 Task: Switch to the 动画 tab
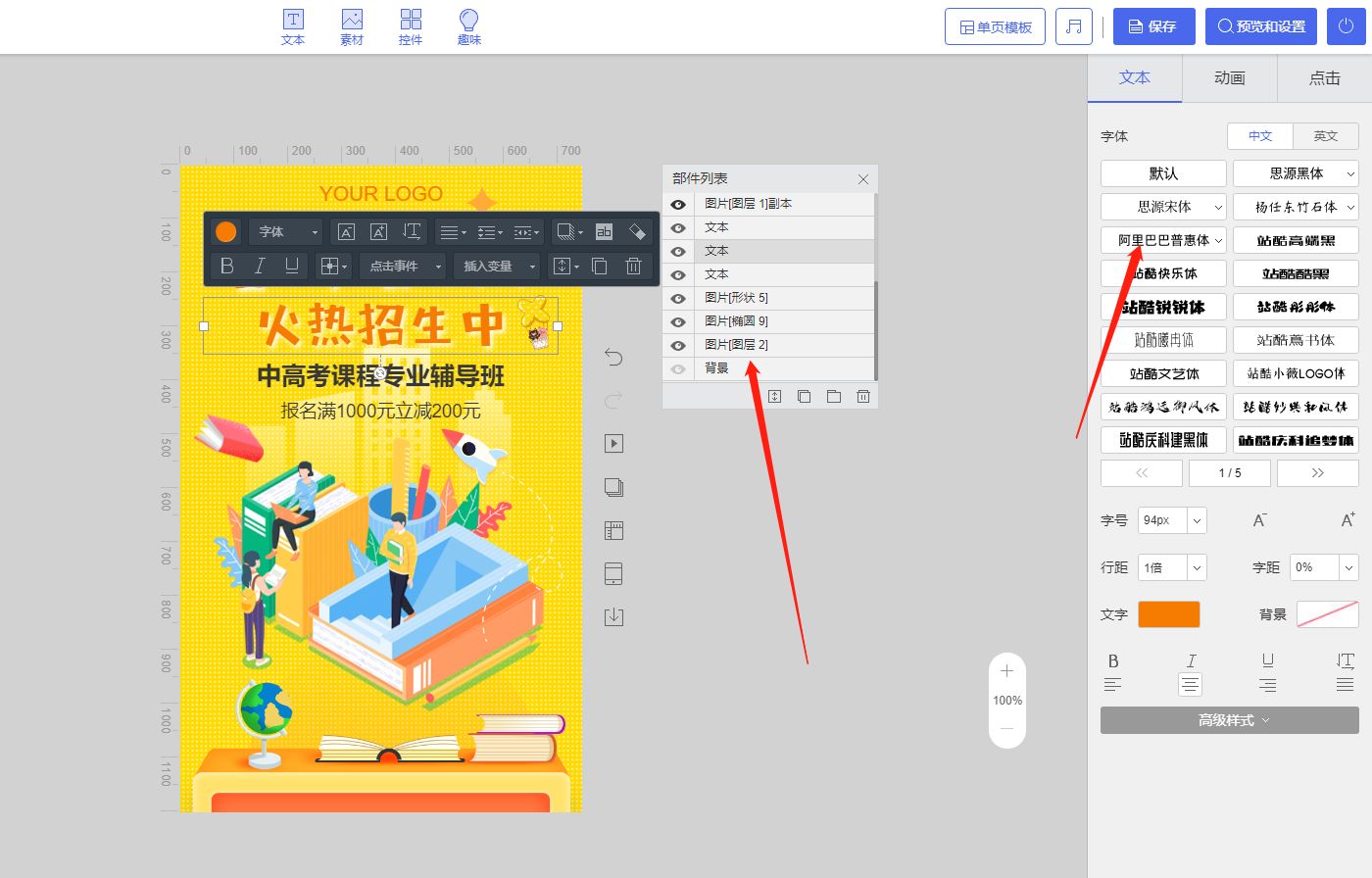[1230, 78]
